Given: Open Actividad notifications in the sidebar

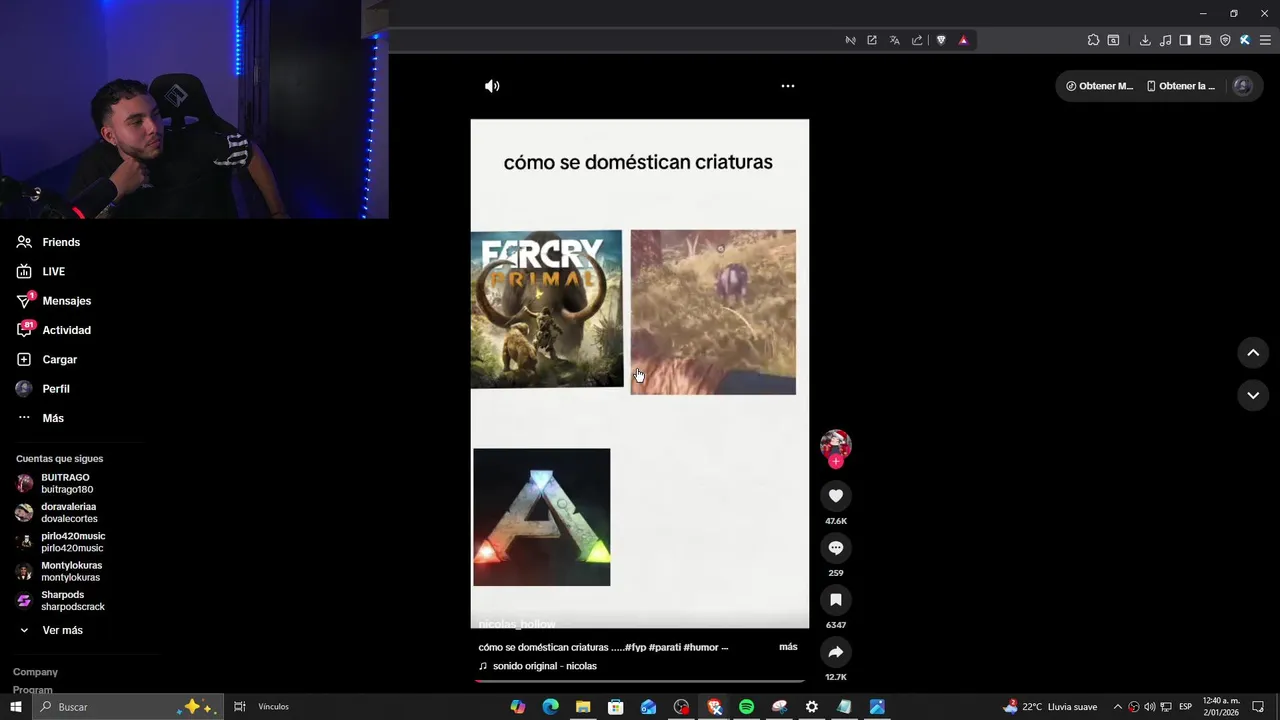Looking at the screenshot, I should click(53, 330).
